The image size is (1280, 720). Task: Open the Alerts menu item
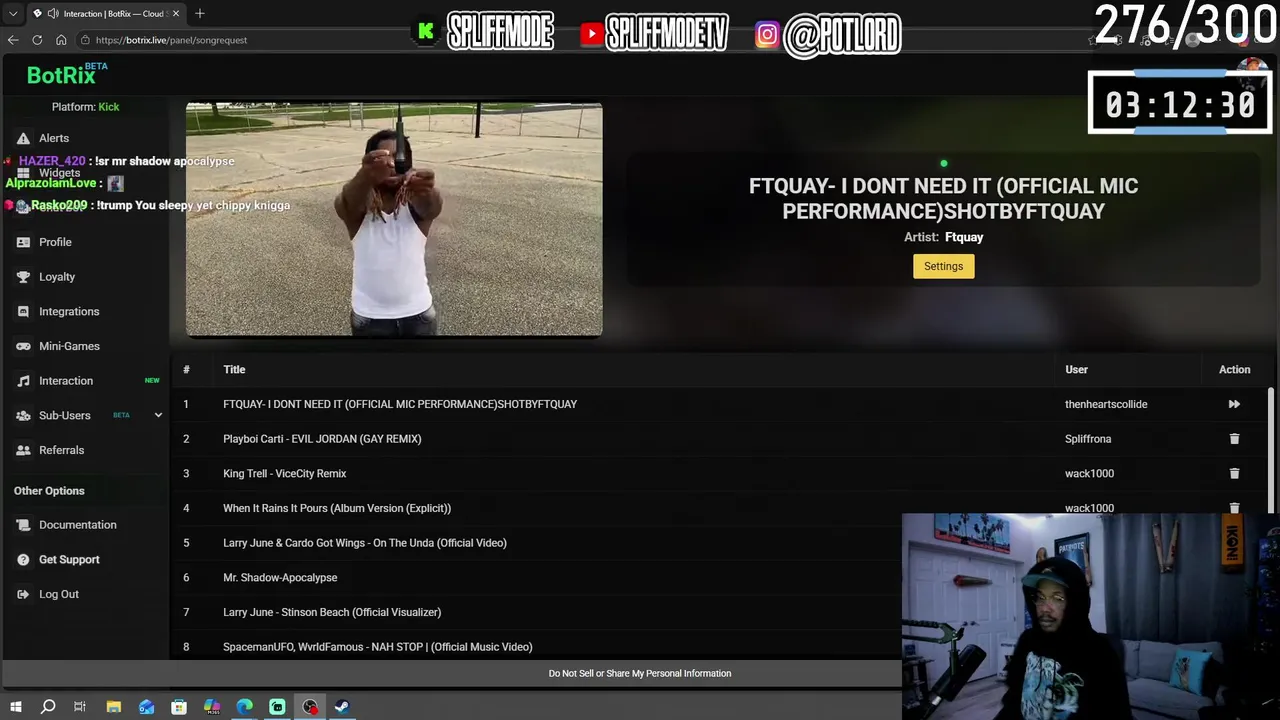click(54, 138)
